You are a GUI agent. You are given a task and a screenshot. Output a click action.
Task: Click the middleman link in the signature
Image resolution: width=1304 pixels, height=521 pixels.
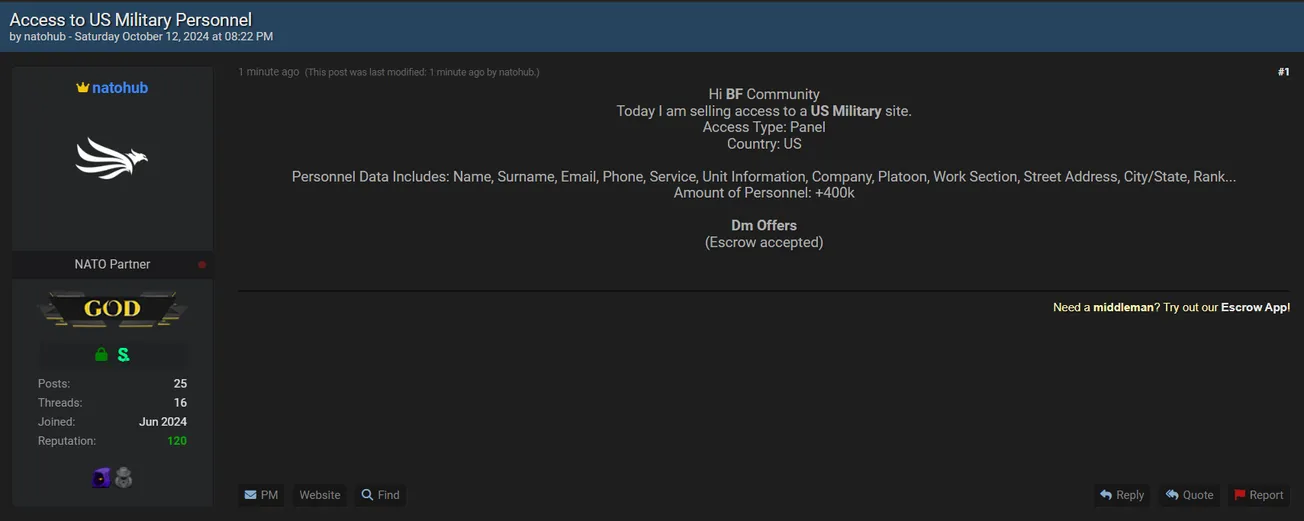[x=1123, y=308]
